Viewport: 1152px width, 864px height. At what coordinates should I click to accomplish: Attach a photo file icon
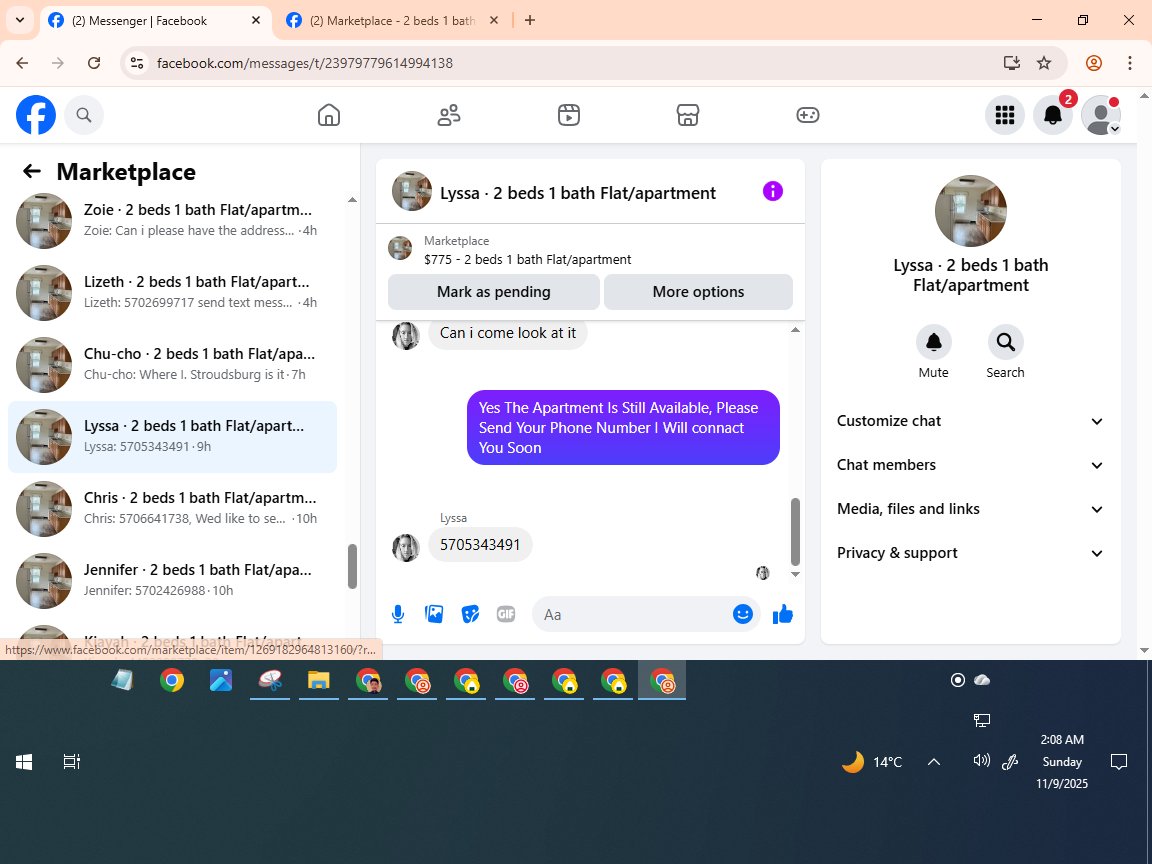click(x=434, y=614)
